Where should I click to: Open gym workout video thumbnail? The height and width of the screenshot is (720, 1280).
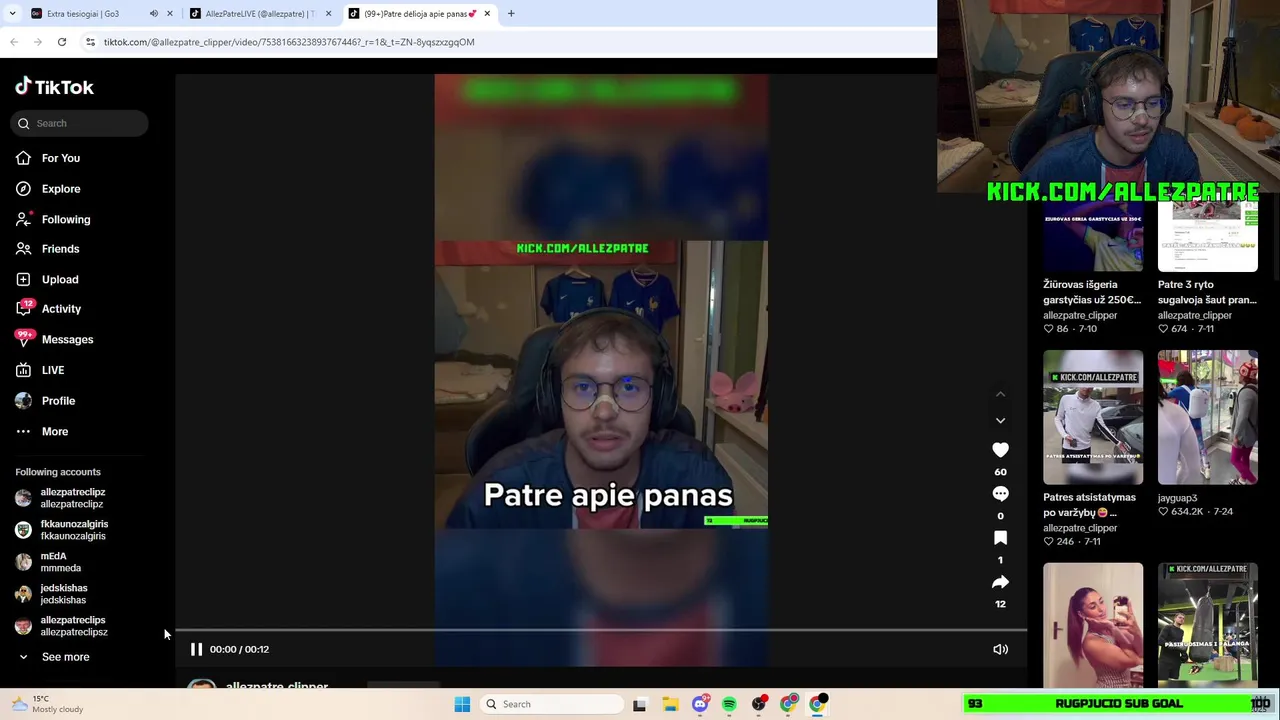pos(1208,625)
